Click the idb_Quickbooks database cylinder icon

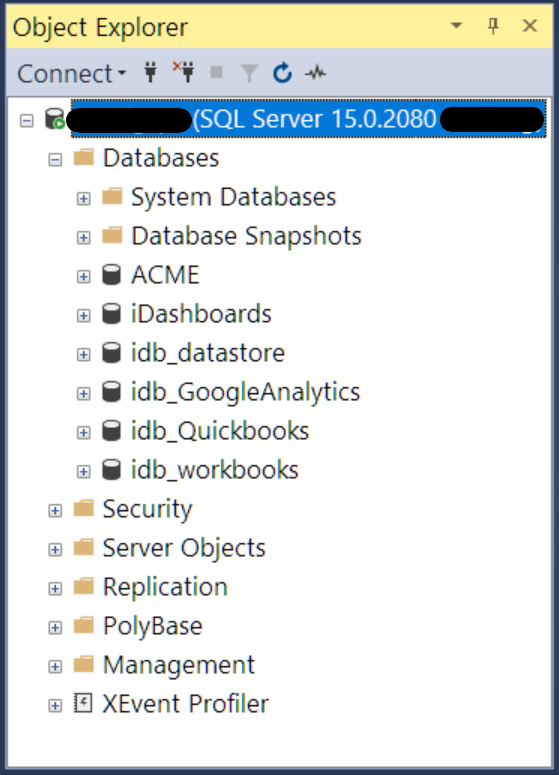[112, 431]
